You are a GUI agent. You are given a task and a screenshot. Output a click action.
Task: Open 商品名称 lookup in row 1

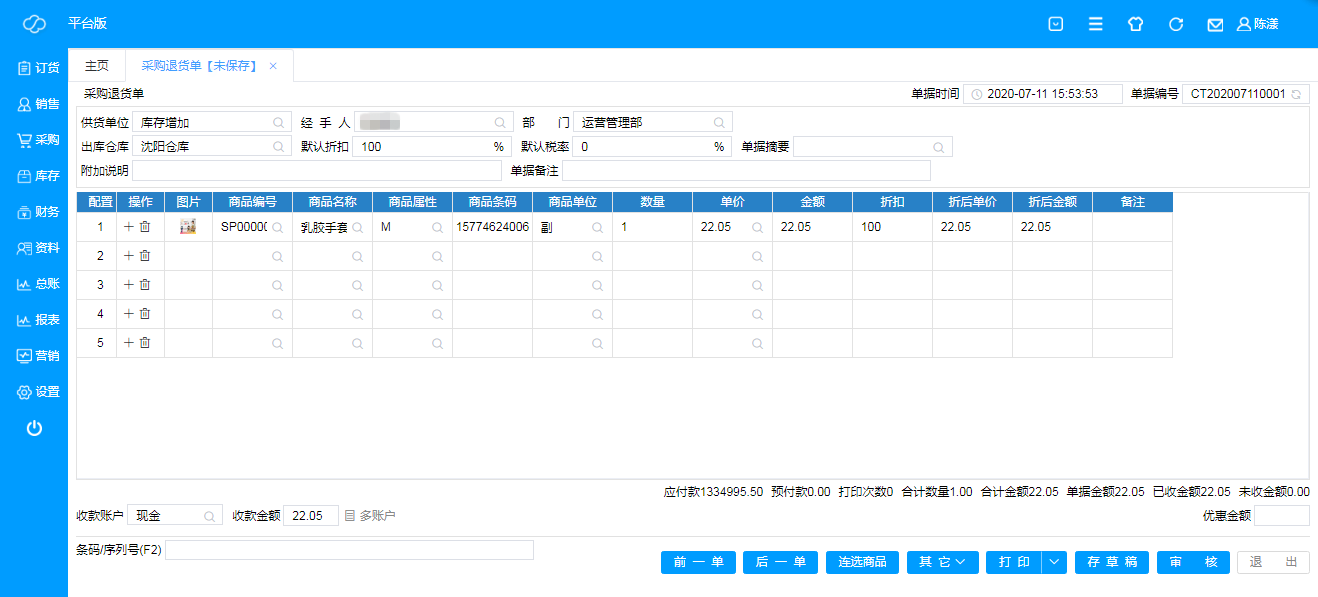click(x=357, y=227)
